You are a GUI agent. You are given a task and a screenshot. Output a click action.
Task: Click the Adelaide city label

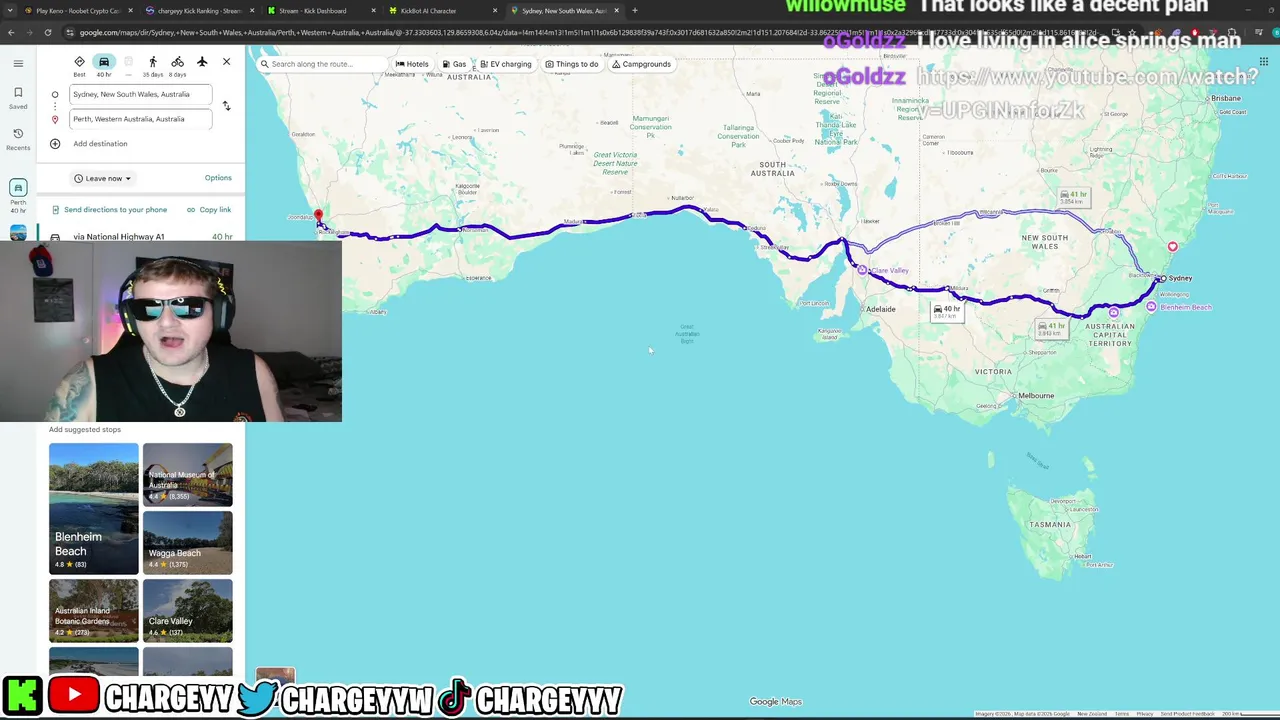point(880,309)
